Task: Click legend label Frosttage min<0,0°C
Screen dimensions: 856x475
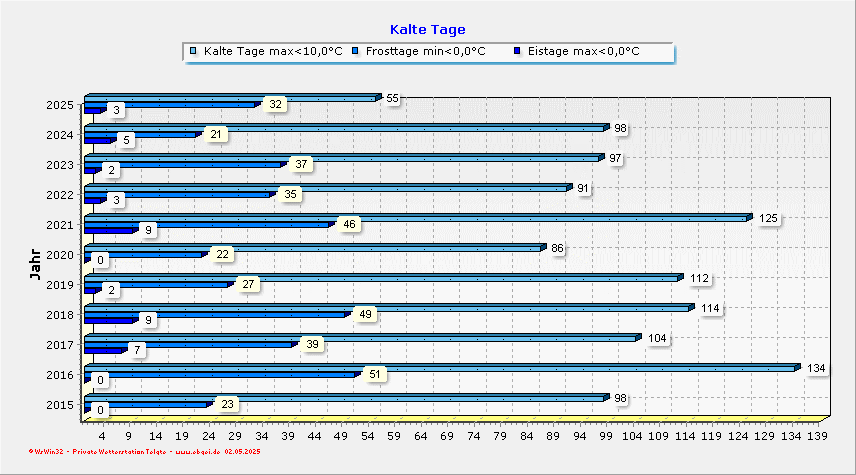Action: [x=425, y=51]
